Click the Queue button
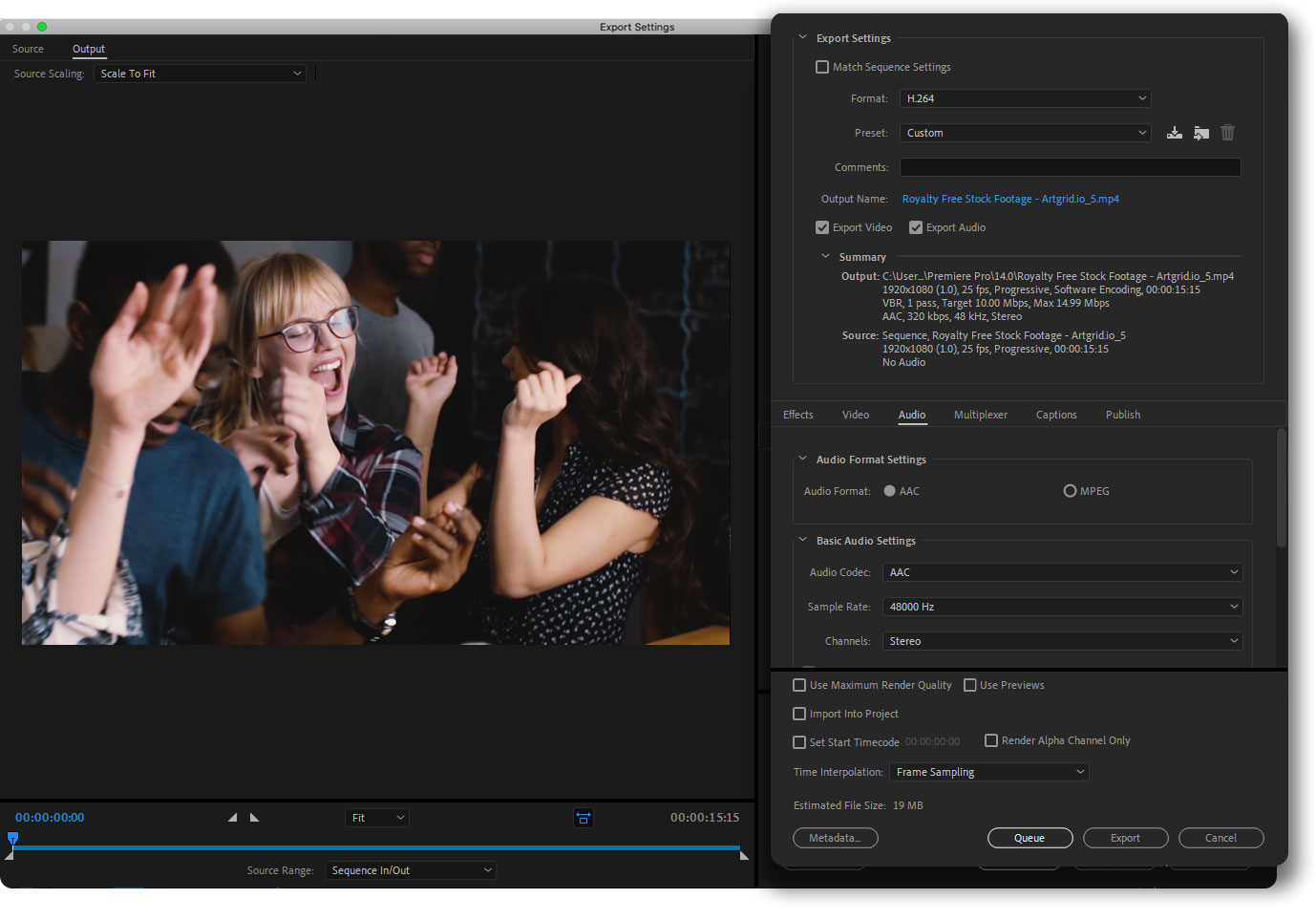This screenshot has width=1316, height=920. (1029, 838)
